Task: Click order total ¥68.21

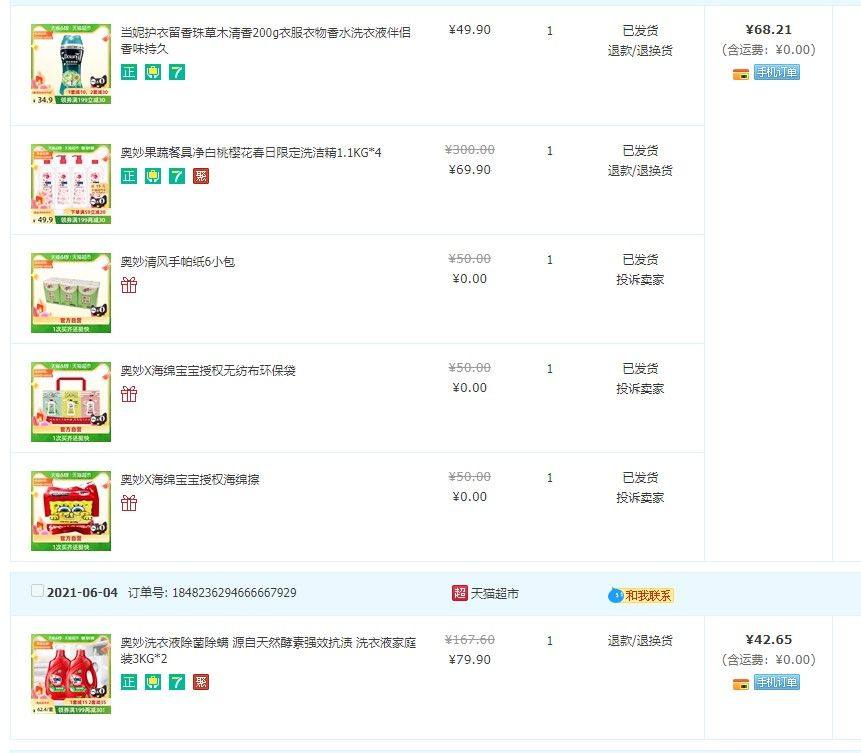Action: pyautogui.click(x=769, y=30)
